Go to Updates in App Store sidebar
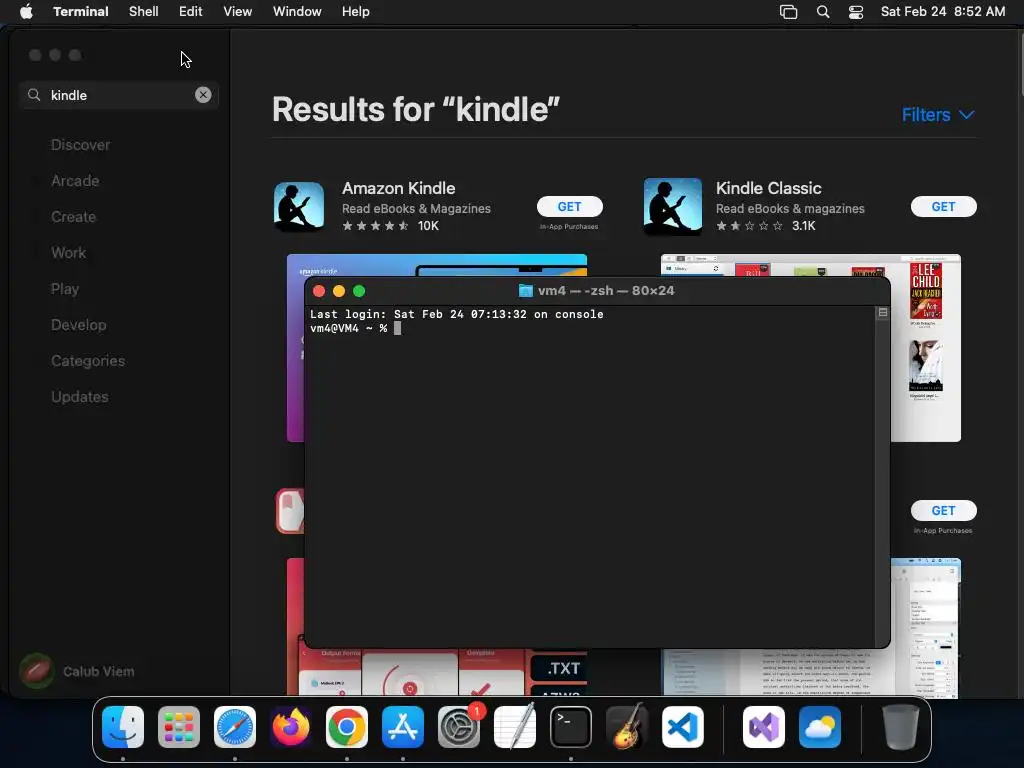 [x=80, y=396]
